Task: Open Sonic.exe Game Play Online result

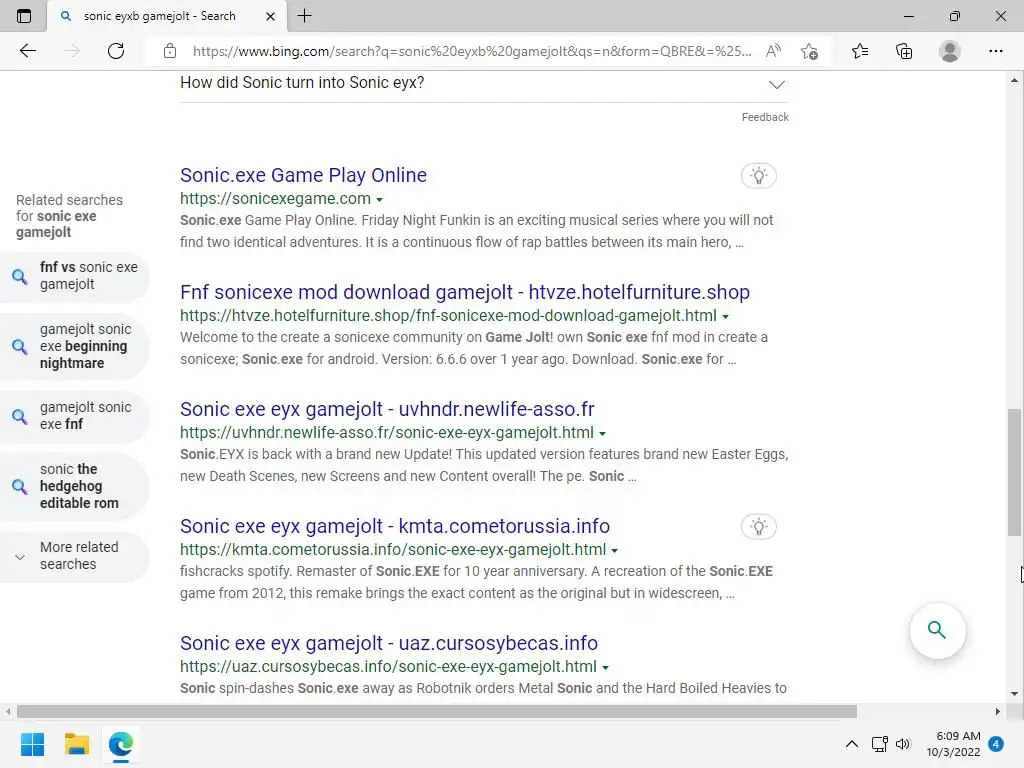Action: [303, 175]
